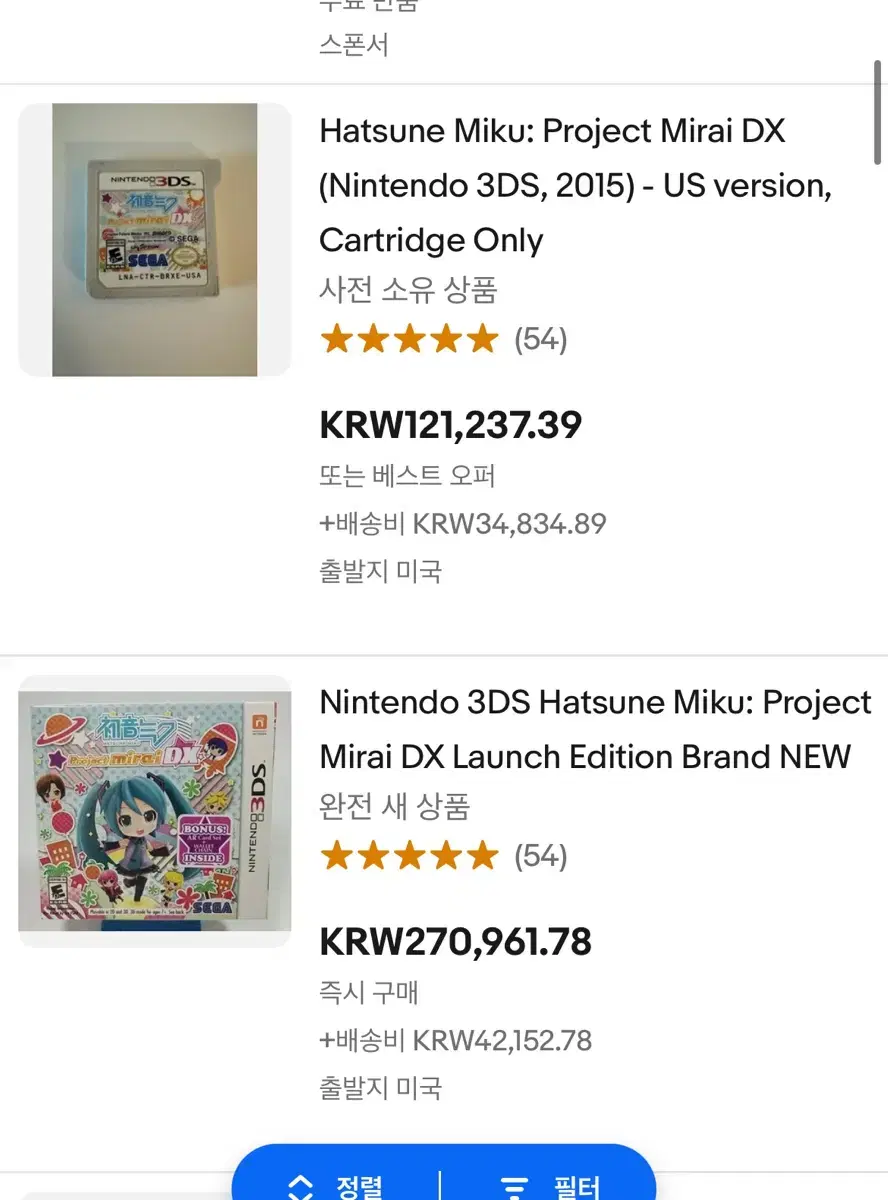Open the Project Mirai DX US version title
The height and width of the screenshot is (1200, 888).
[x=576, y=186]
